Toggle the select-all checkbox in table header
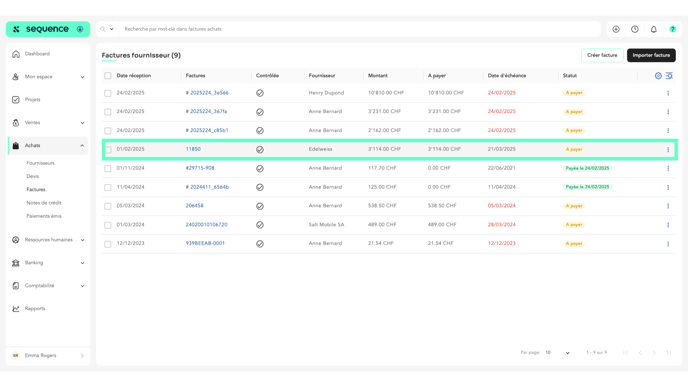Viewport: 688px width, 387px height. 108,76
